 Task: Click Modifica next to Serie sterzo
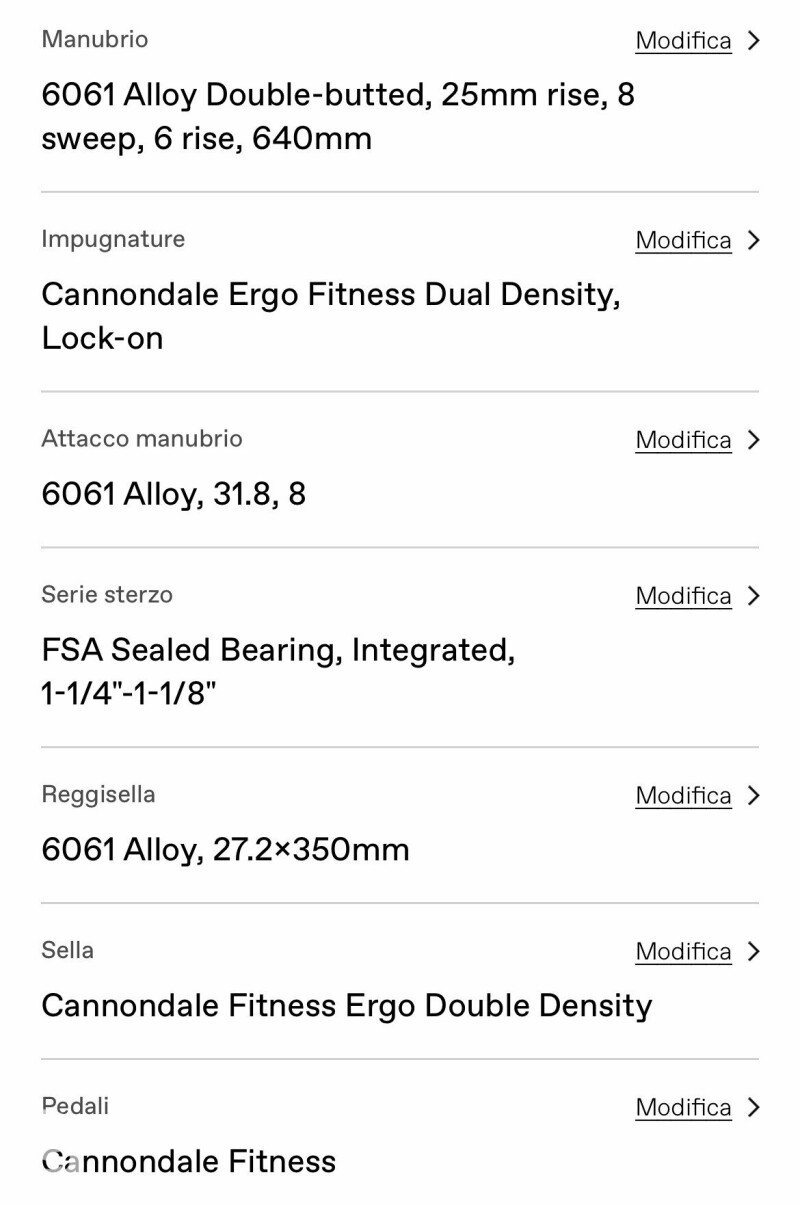pos(683,596)
